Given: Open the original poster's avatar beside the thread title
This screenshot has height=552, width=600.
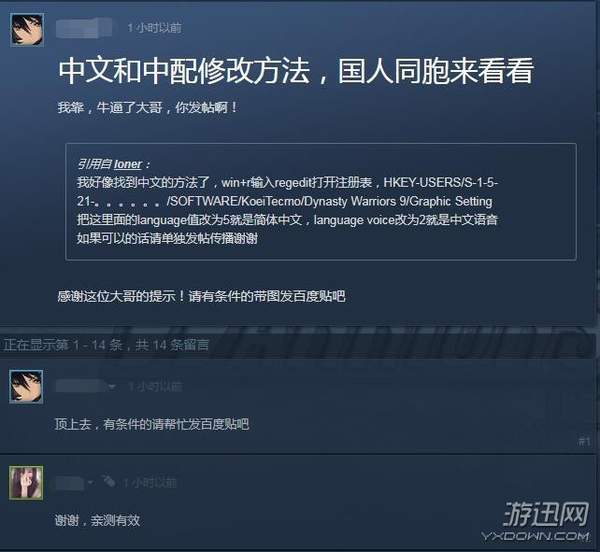Looking at the screenshot, I should [27, 30].
